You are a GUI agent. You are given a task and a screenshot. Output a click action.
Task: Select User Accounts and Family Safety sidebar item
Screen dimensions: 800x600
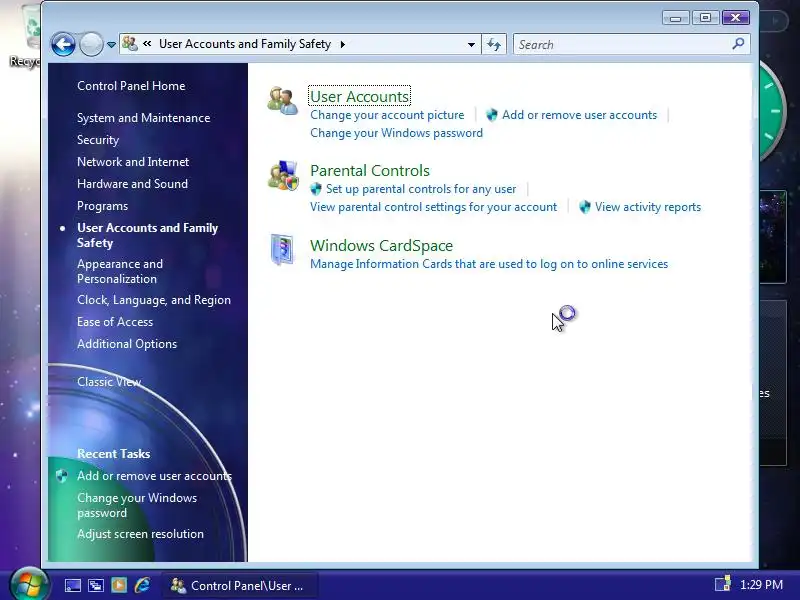coord(147,235)
